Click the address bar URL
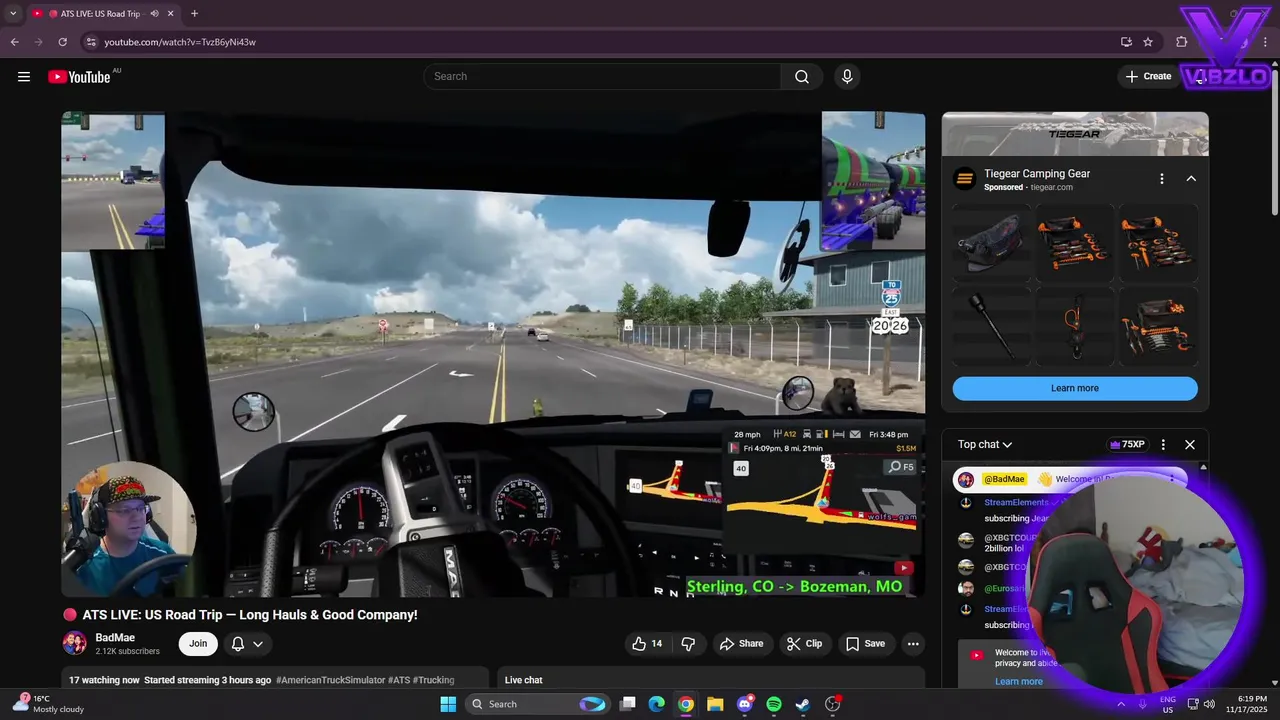This screenshot has height=720, width=1280. (x=180, y=42)
